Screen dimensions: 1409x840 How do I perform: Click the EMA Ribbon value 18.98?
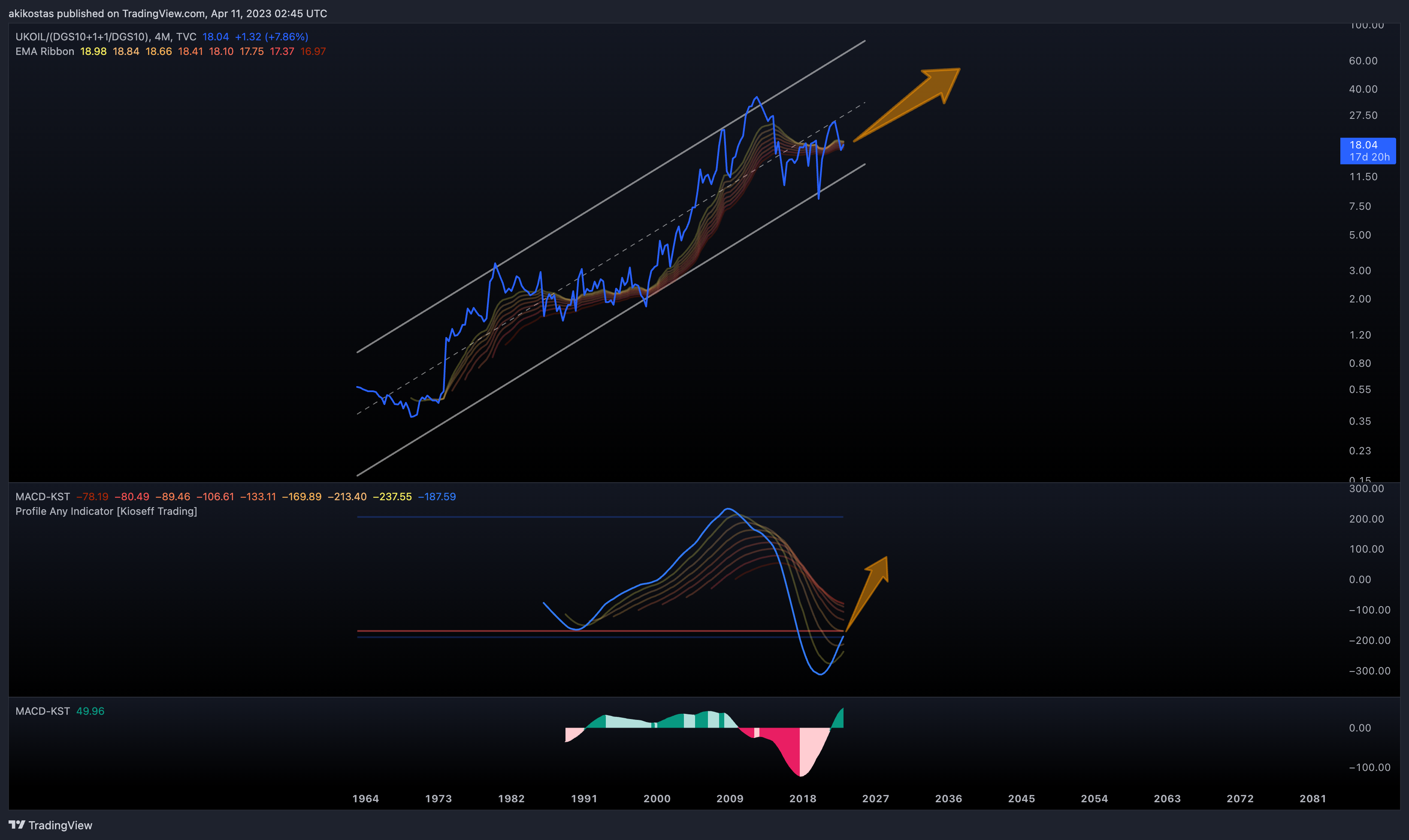[x=94, y=51]
